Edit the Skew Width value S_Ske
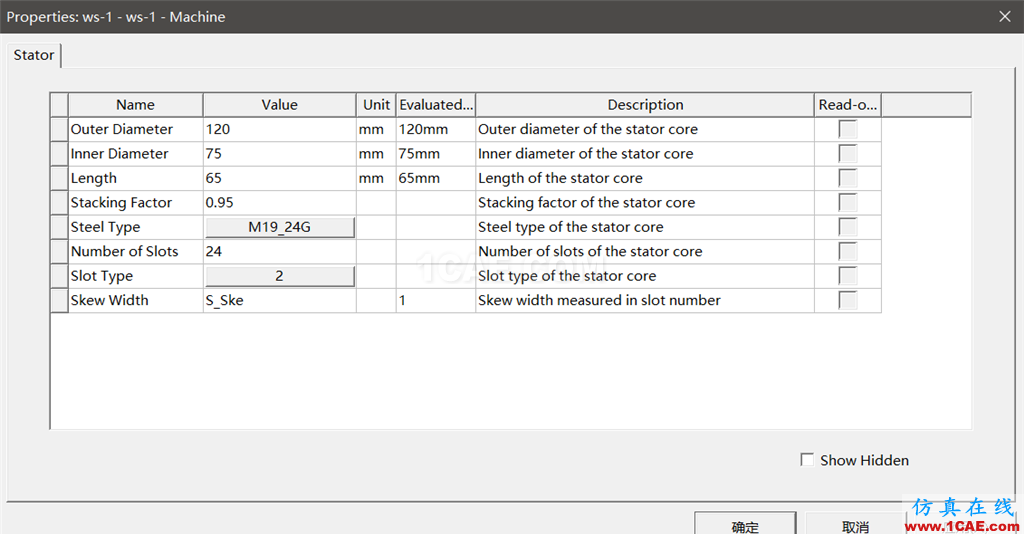1024x534 pixels. 280,300
